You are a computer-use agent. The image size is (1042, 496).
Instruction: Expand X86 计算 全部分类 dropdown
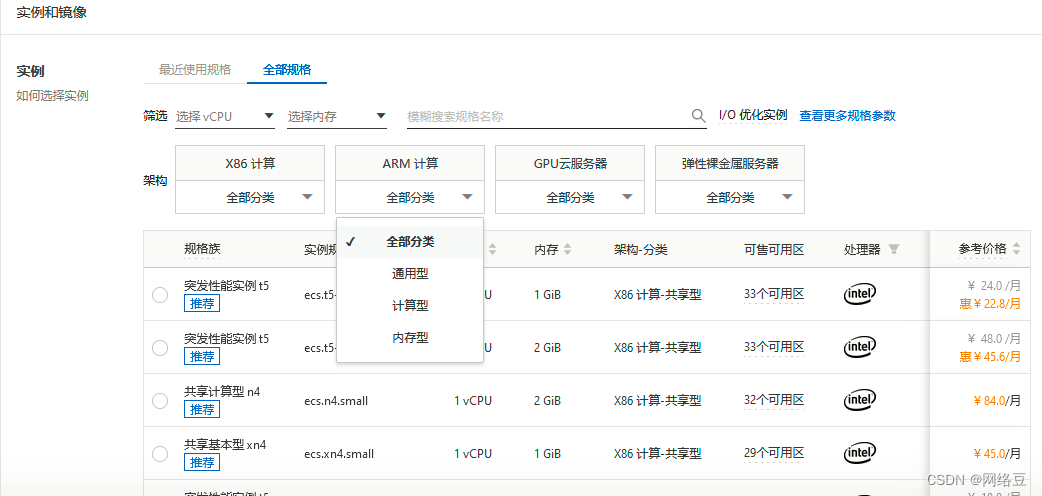[250, 198]
